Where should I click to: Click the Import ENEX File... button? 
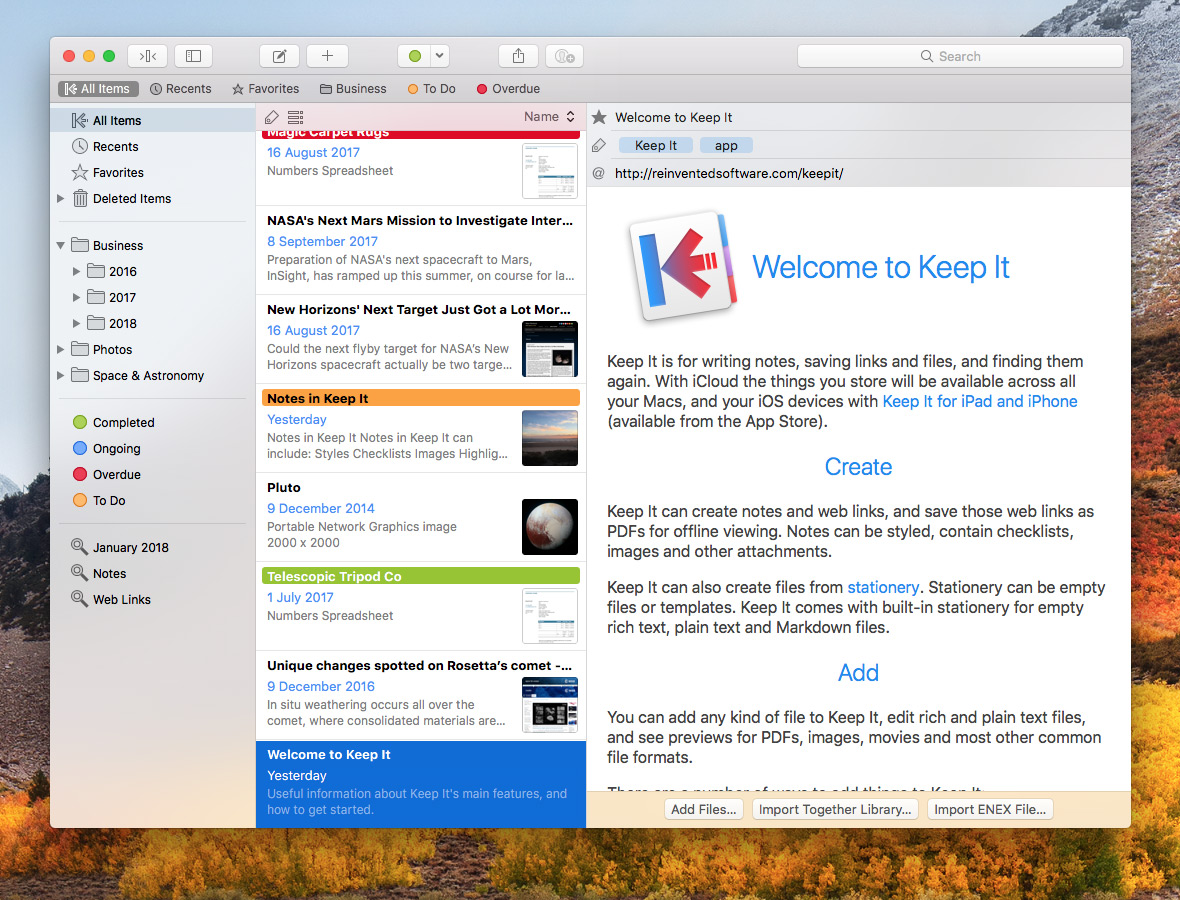(x=990, y=809)
